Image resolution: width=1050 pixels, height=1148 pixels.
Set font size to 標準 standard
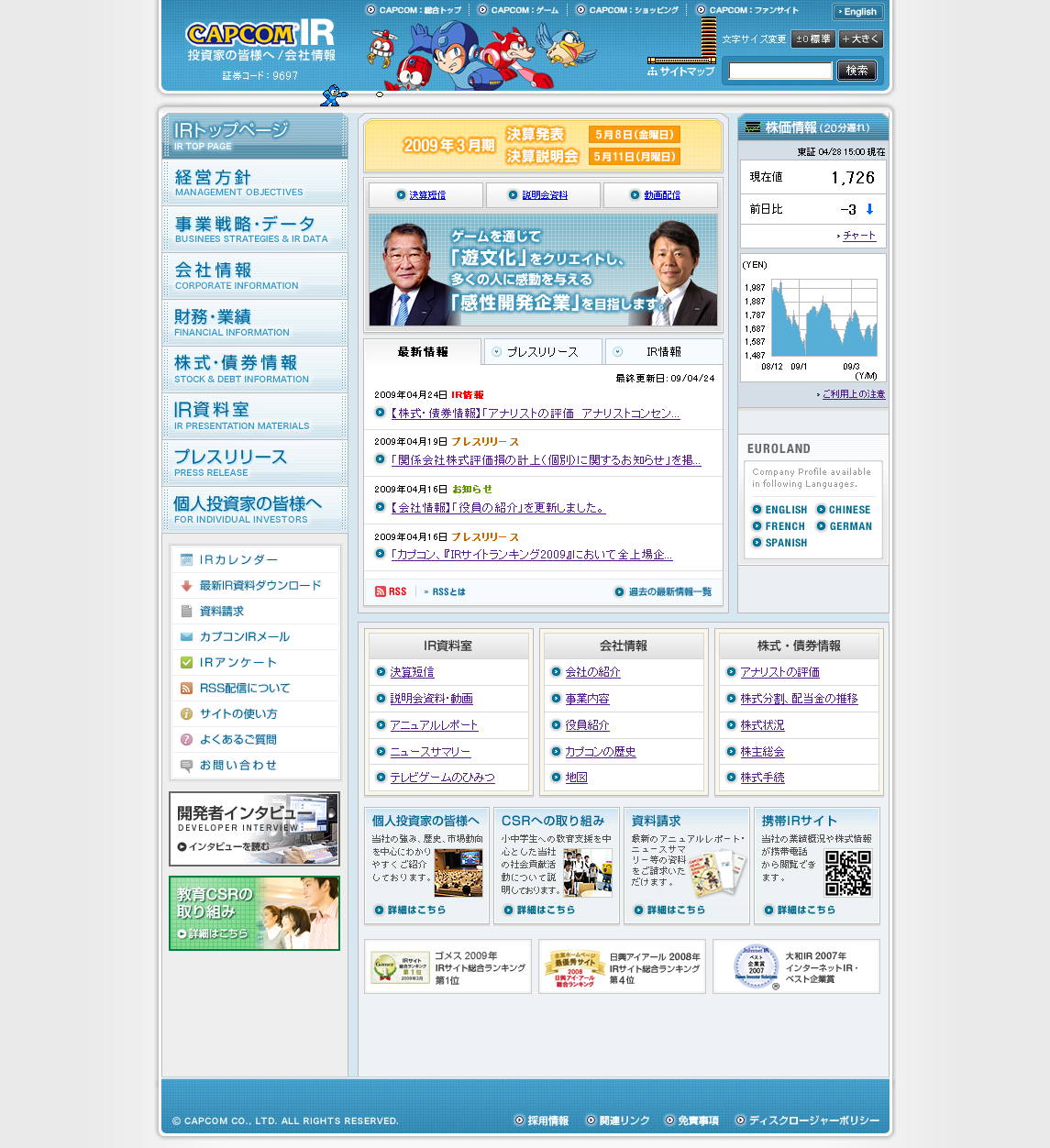click(812, 39)
